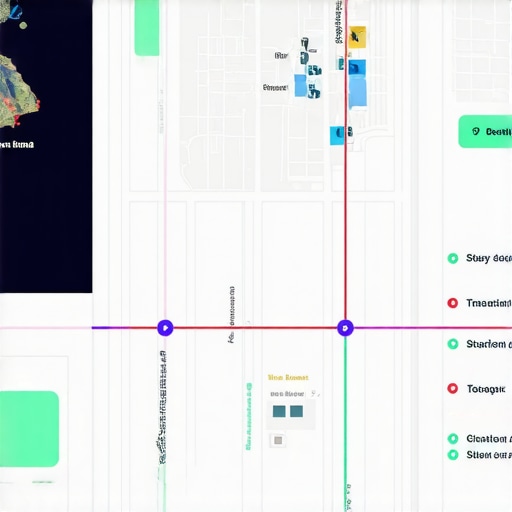
Task: Select the purple node at the red vertical line
Action: click(345, 328)
